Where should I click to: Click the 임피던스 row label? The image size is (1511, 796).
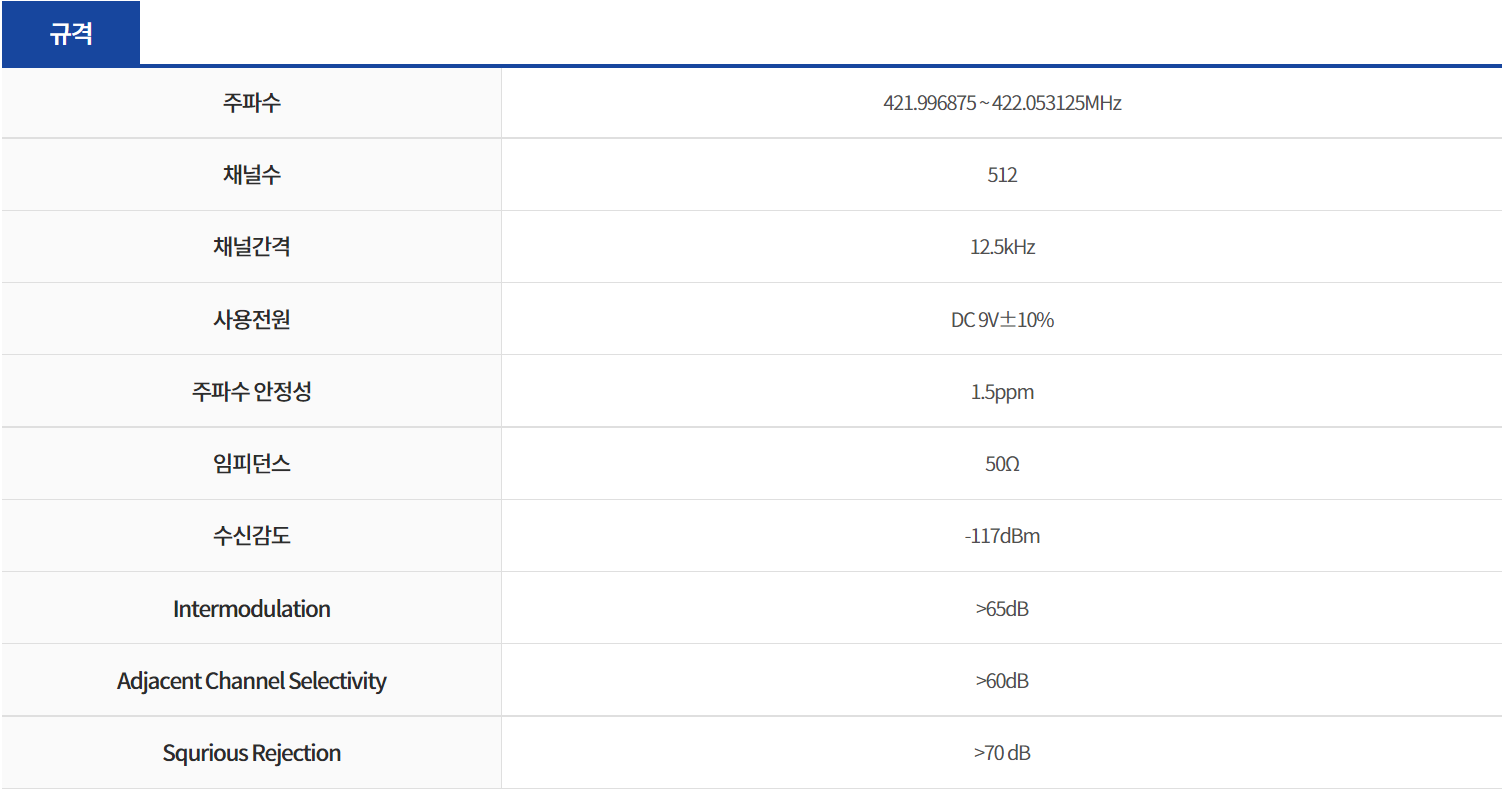tap(252, 464)
